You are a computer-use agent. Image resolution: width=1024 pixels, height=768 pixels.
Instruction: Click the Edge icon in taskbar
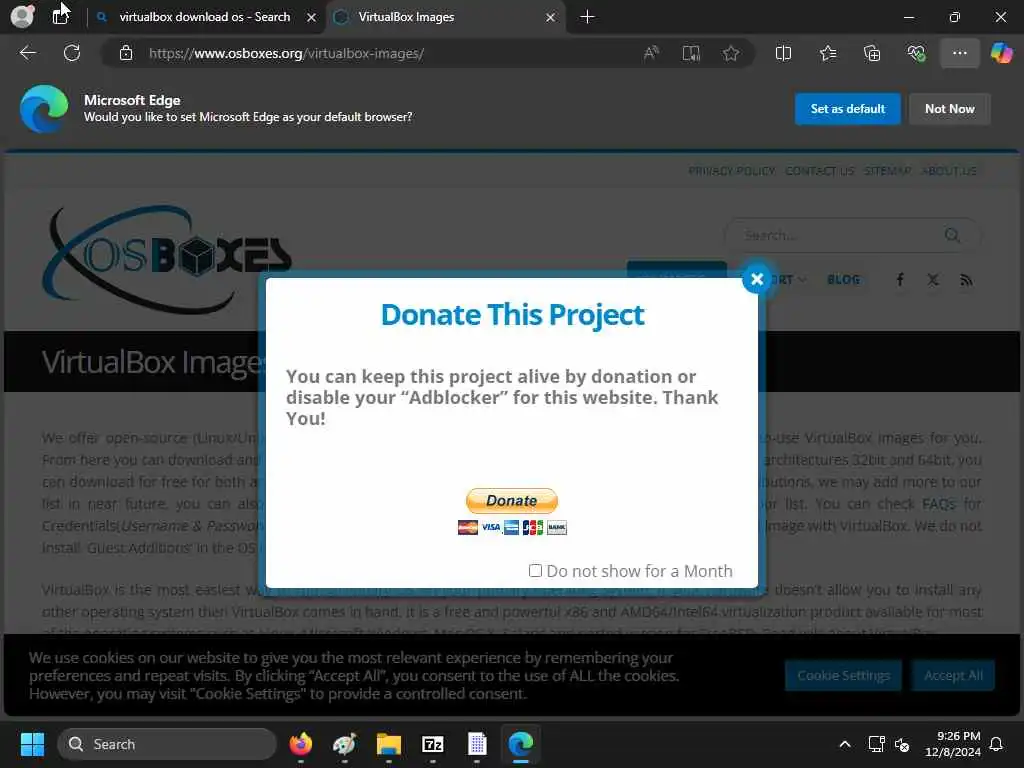tap(520, 744)
